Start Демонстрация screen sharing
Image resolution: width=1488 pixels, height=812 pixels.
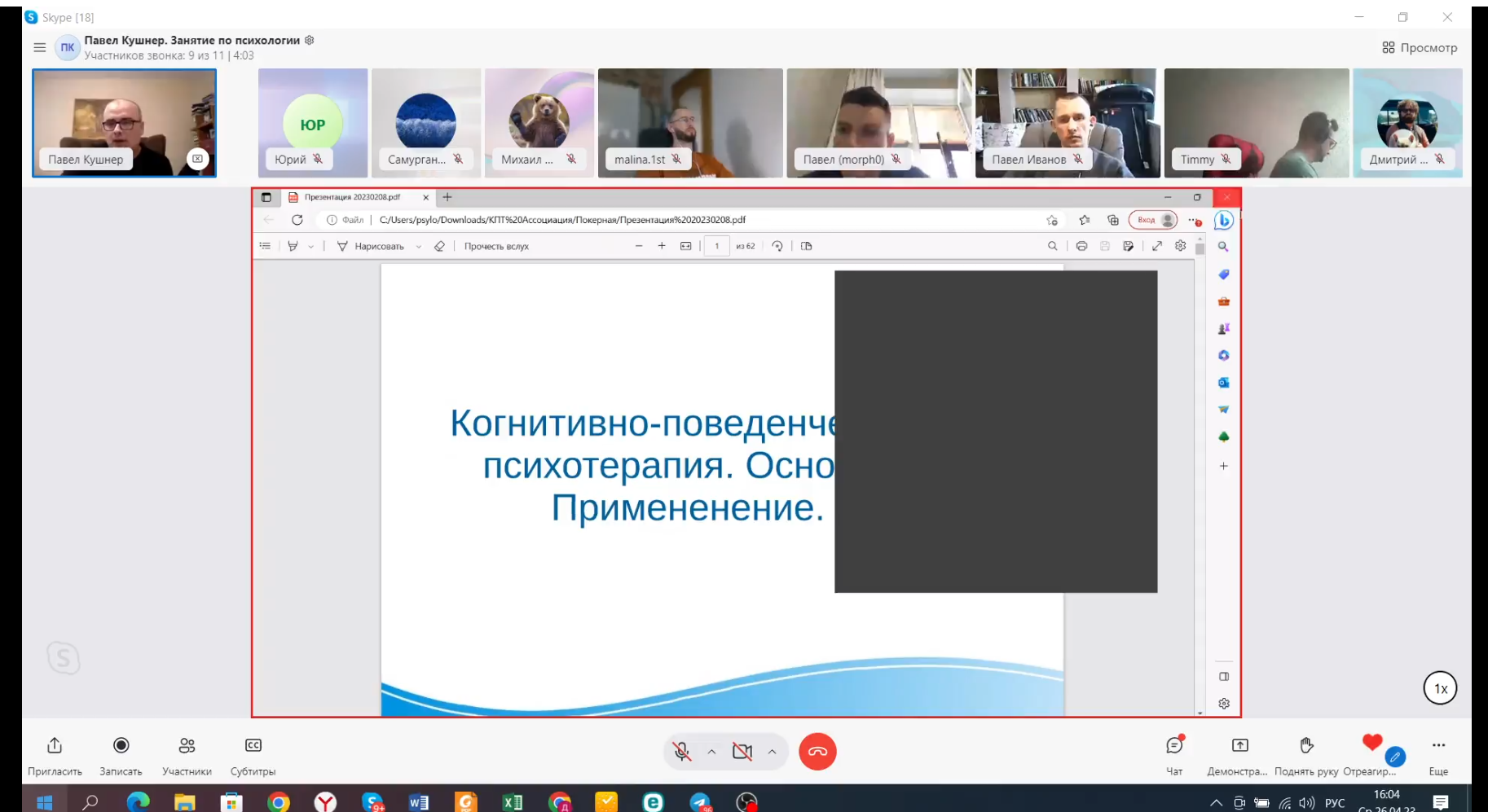(1239, 745)
